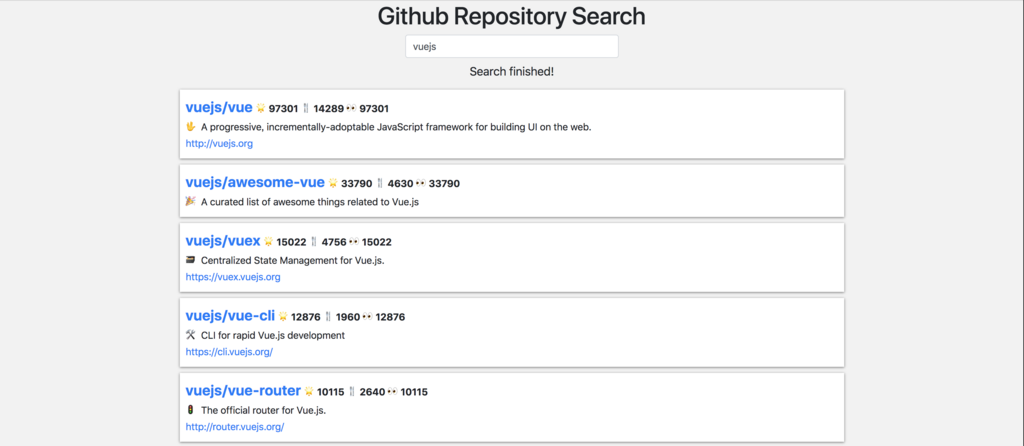Click the fork icon before 4756
Image resolution: width=1024 pixels, height=446 pixels.
(313, 242)
